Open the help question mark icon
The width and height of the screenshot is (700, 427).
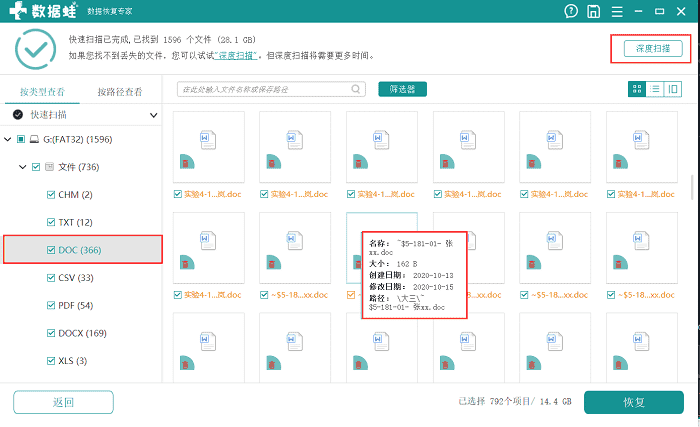[571, 11]
